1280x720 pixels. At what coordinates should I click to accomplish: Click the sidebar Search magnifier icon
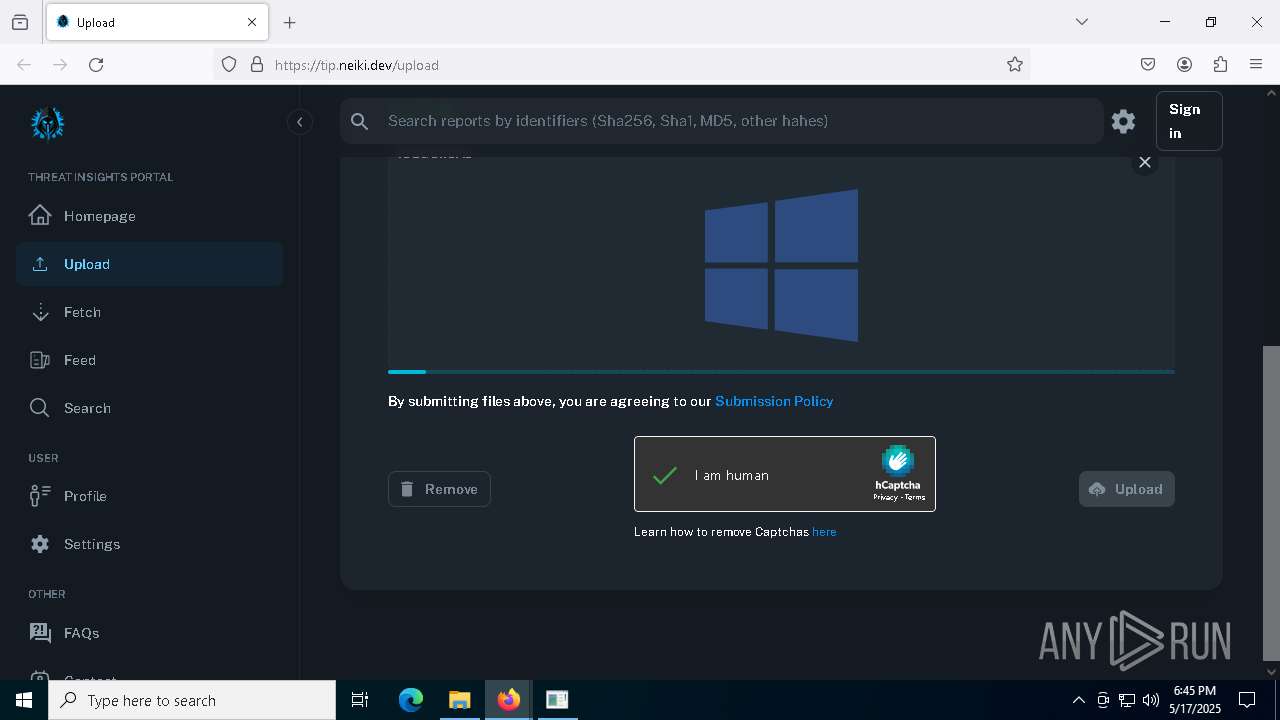40,408
